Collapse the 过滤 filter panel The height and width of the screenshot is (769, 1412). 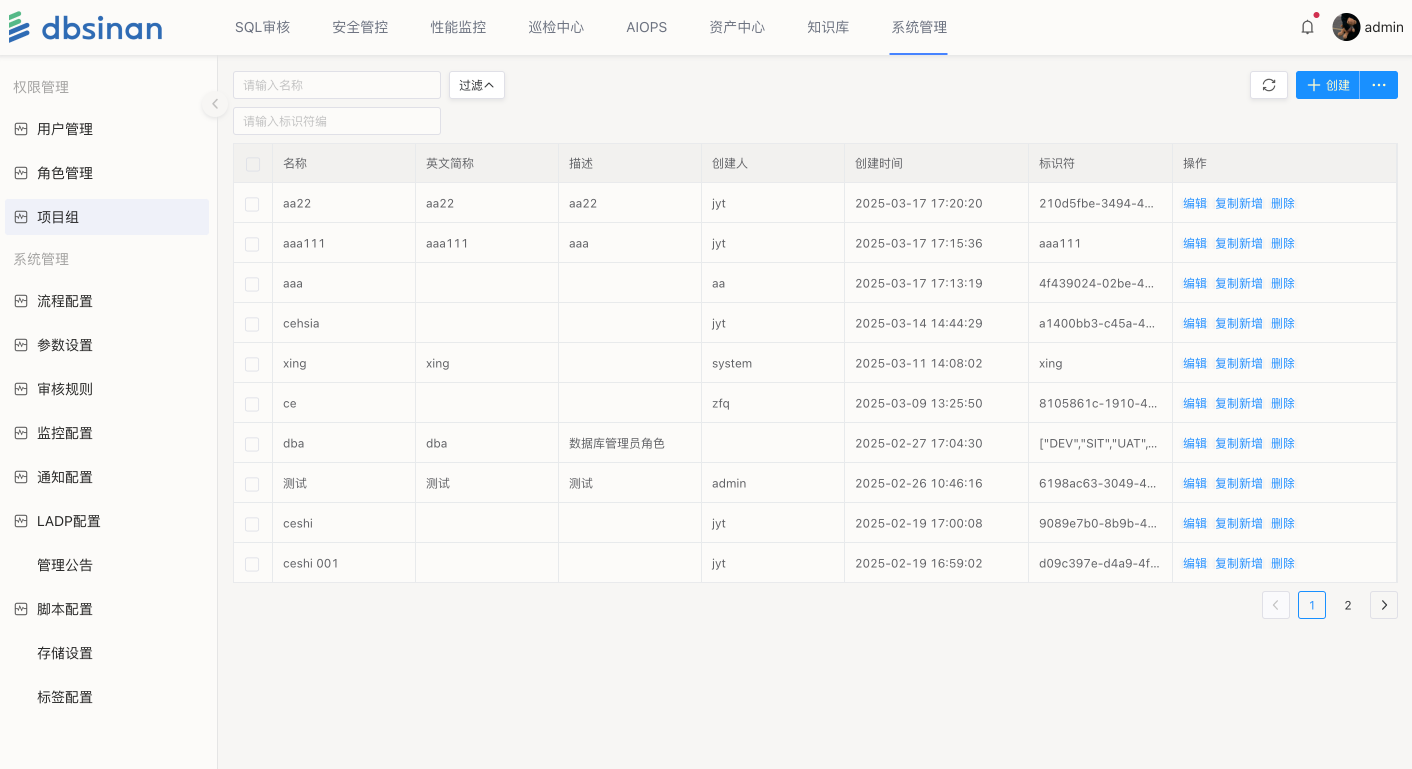[x=476, y=85]
